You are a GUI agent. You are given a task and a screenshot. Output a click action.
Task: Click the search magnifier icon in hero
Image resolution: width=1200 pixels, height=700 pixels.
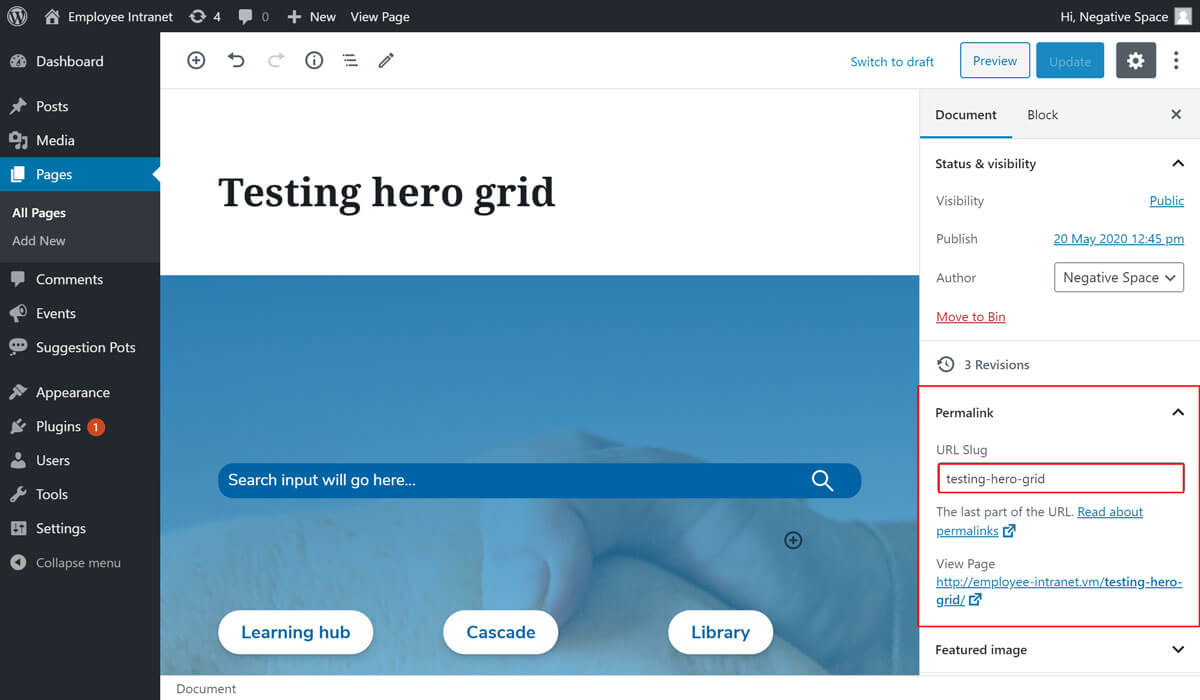click(822, 481)
